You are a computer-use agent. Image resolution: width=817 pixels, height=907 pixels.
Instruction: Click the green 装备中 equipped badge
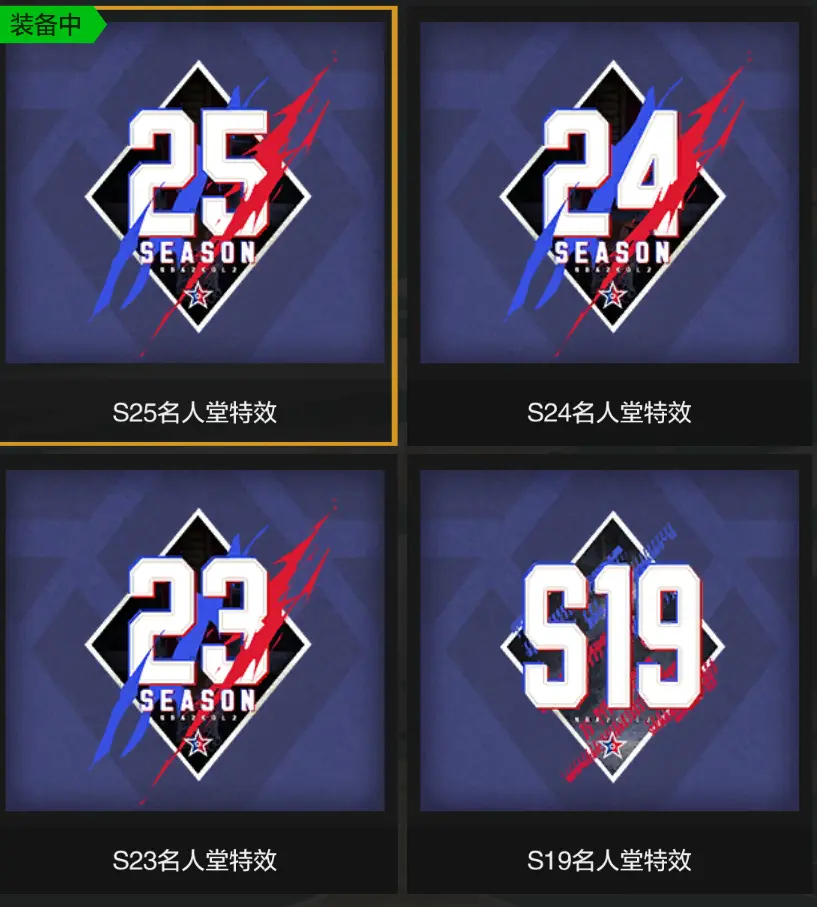pos(51,24)
